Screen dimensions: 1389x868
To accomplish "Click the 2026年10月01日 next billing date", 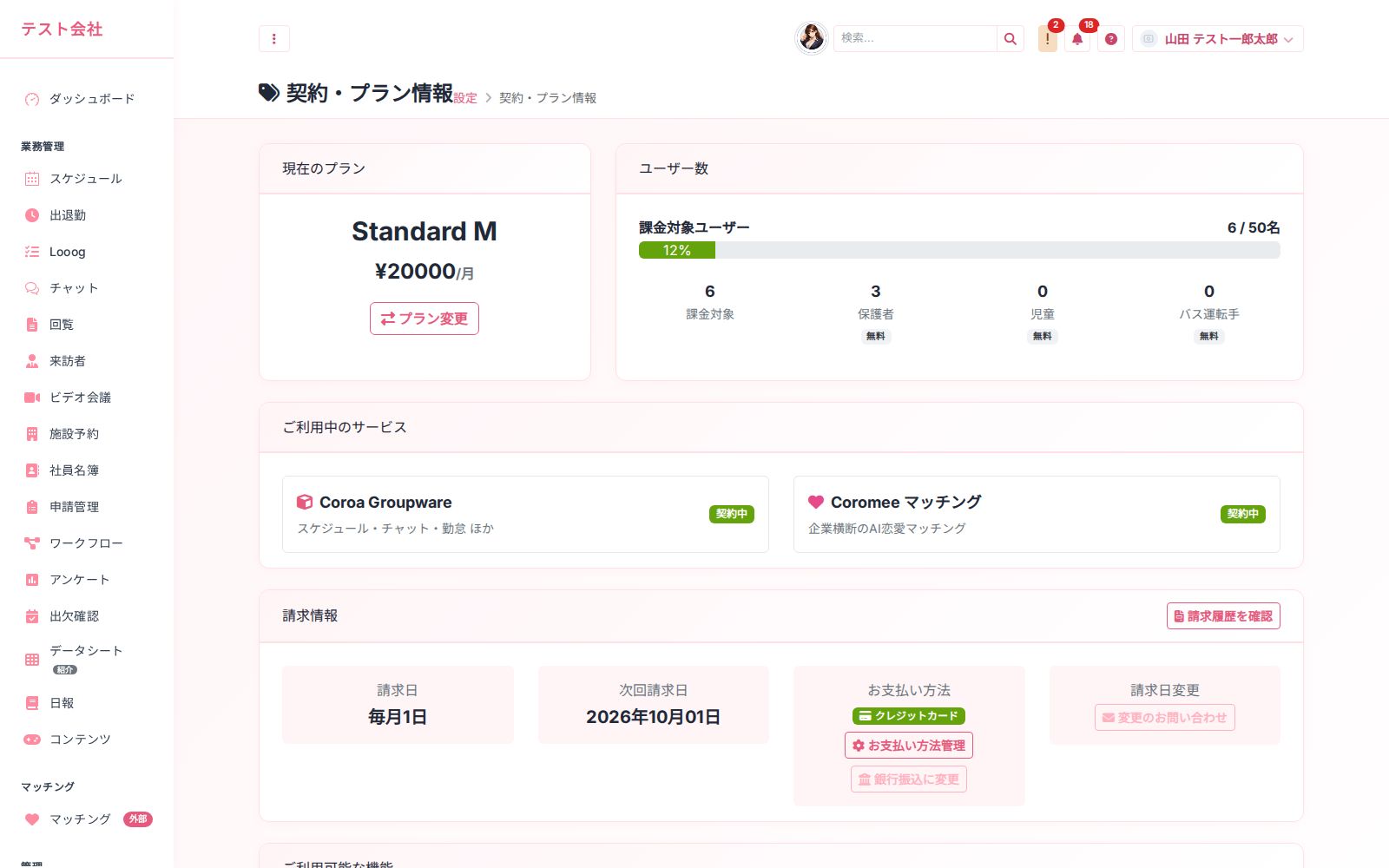I will coord(653,717).
